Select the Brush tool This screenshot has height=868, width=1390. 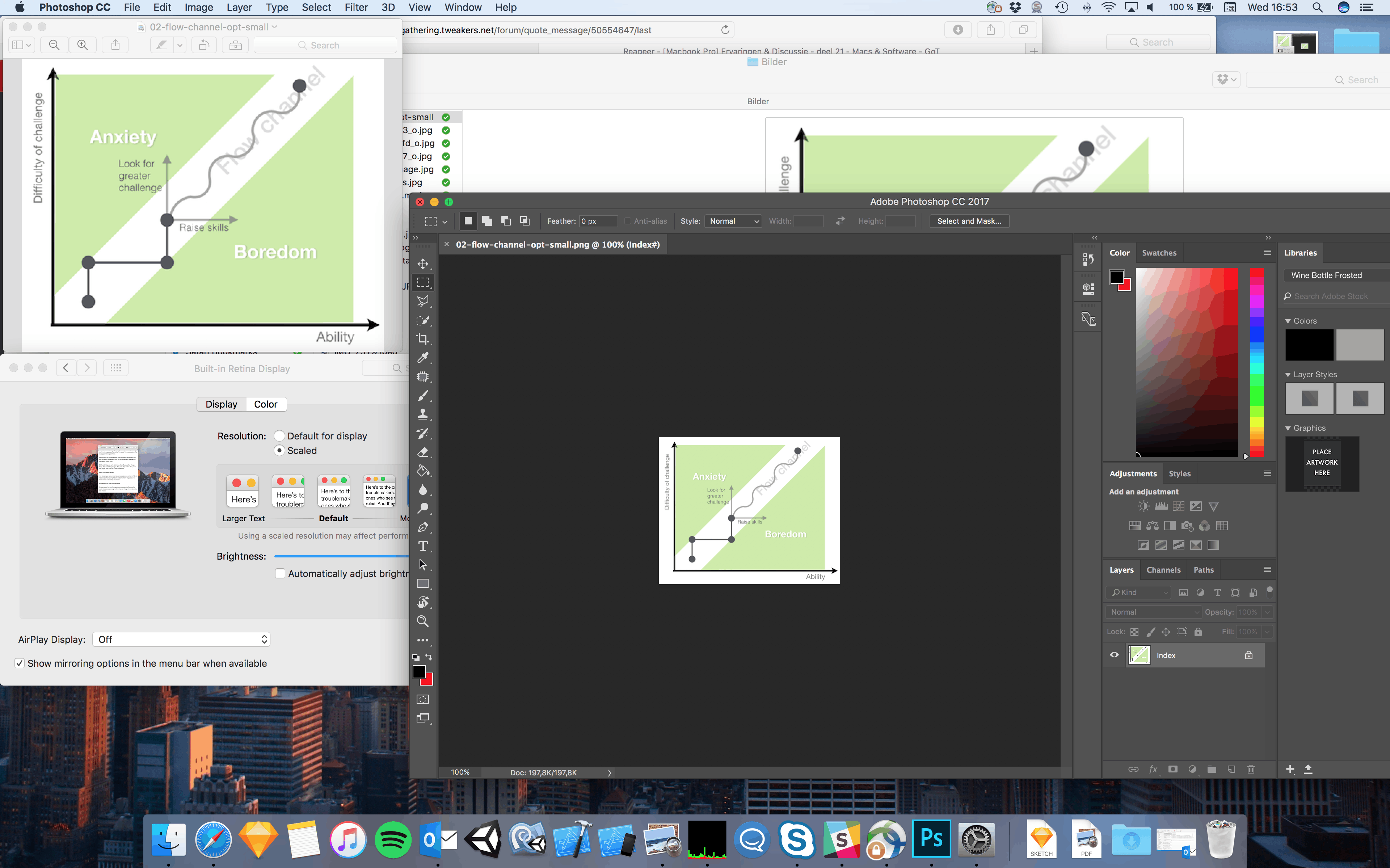(x=423, y=396)
